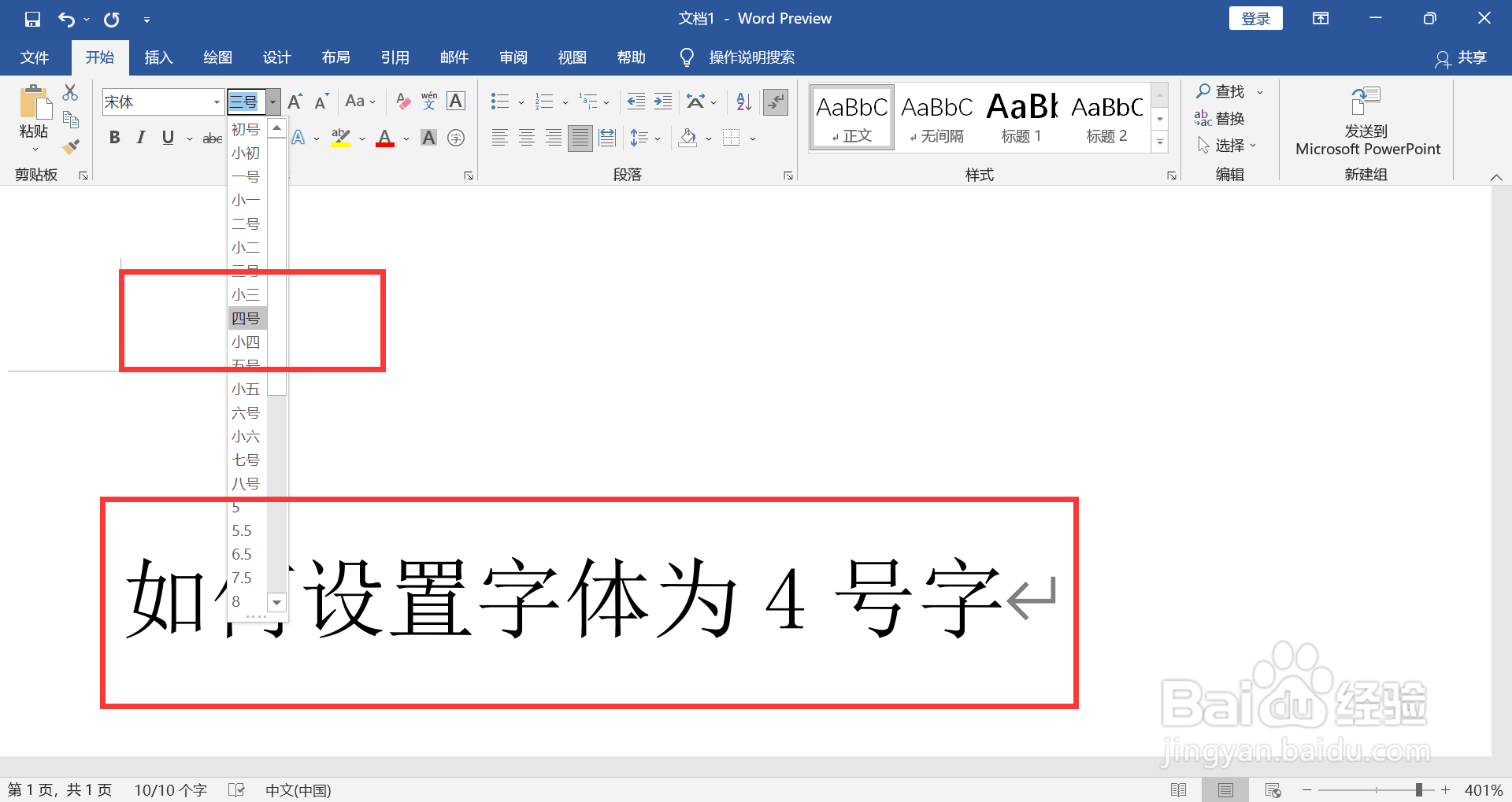
Task: Switch to the 审阅 tab
Action: pyautogui.click(x=513, y=57)
